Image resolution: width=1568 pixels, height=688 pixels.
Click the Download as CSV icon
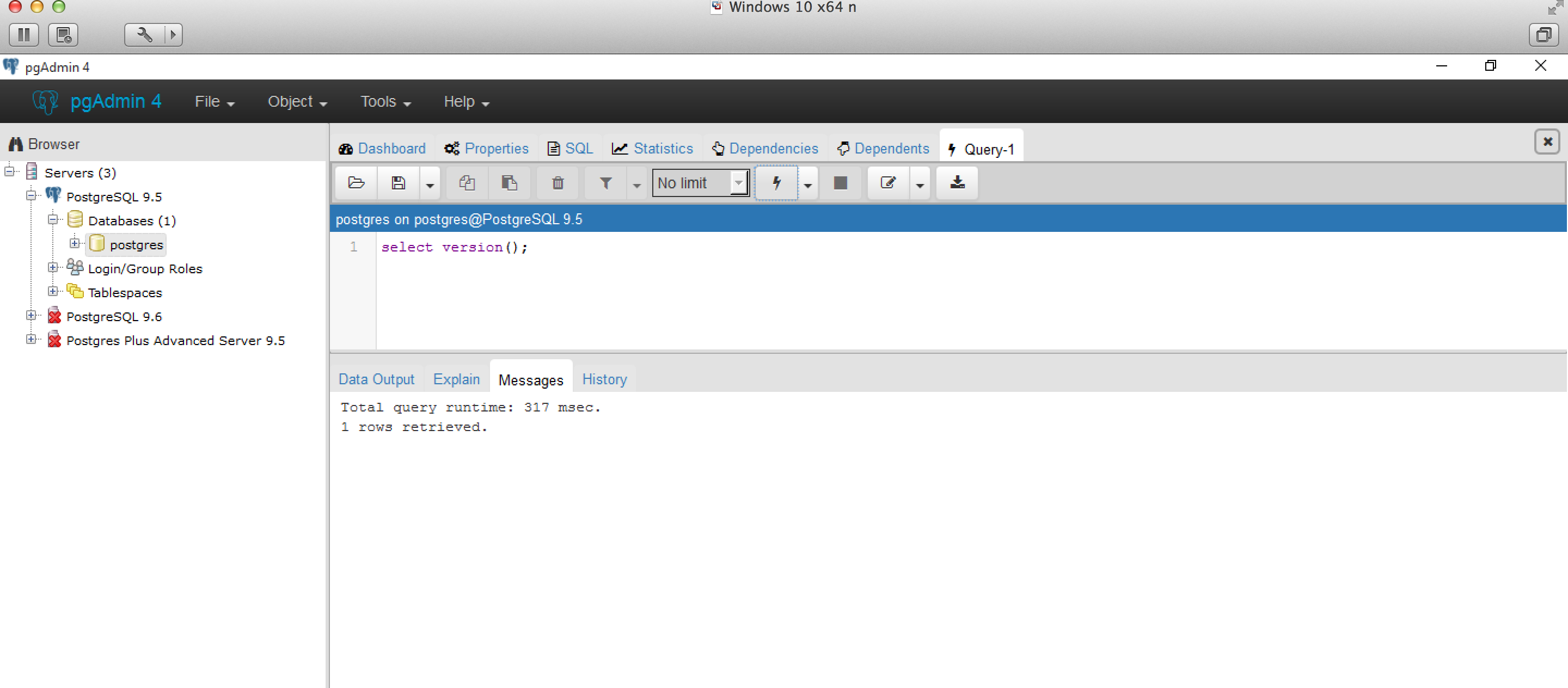[957, 182]
